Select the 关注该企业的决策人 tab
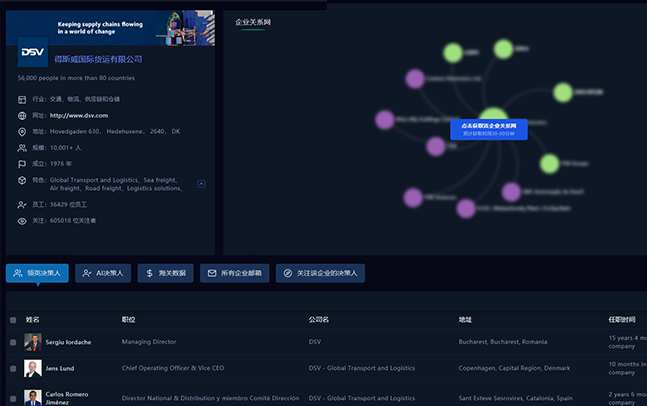Screen dimensions: 647x406 320,273
